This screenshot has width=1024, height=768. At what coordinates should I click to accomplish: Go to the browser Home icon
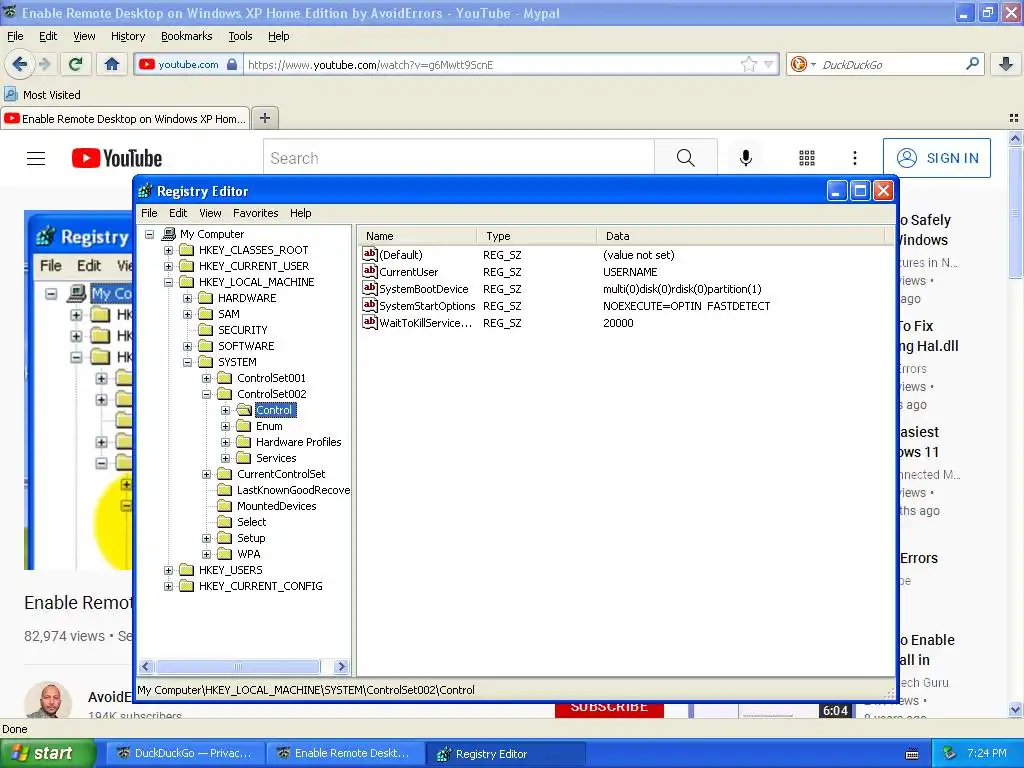pos(112,64)
